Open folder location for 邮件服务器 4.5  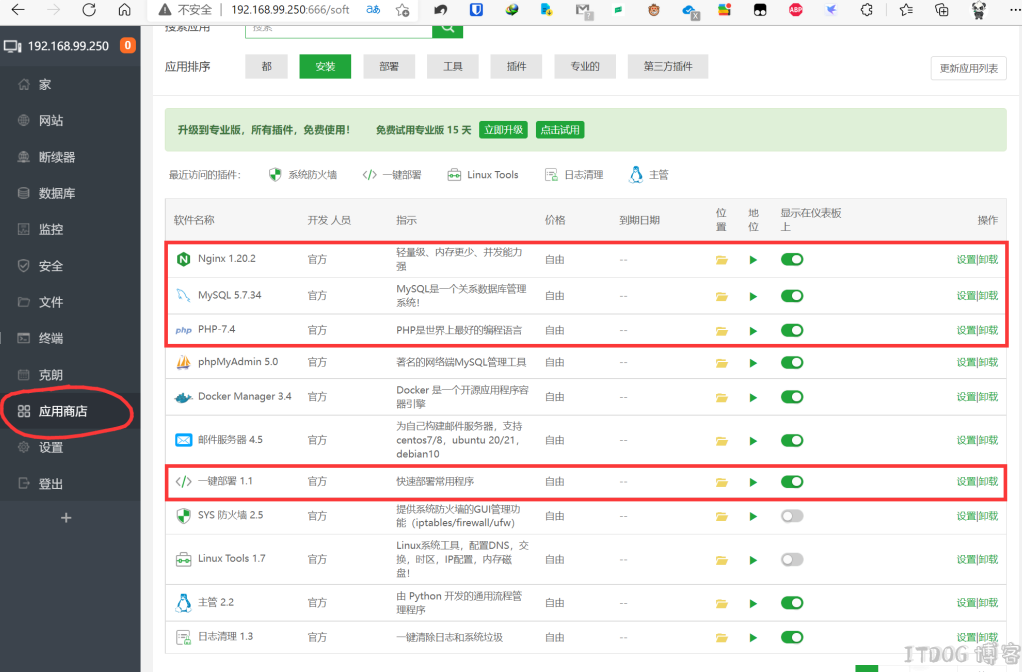tap(722, 441)
